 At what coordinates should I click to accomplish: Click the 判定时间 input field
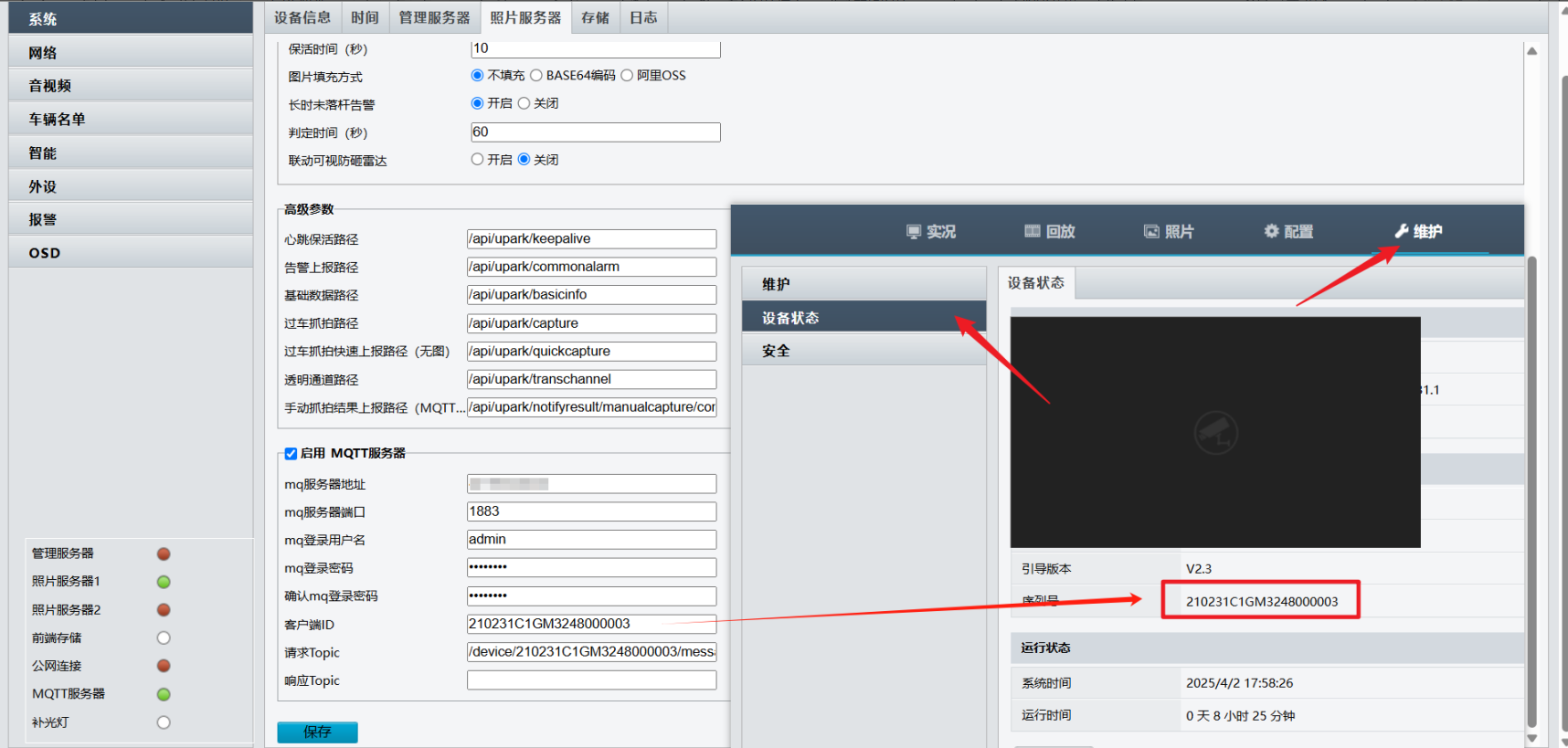595,132
